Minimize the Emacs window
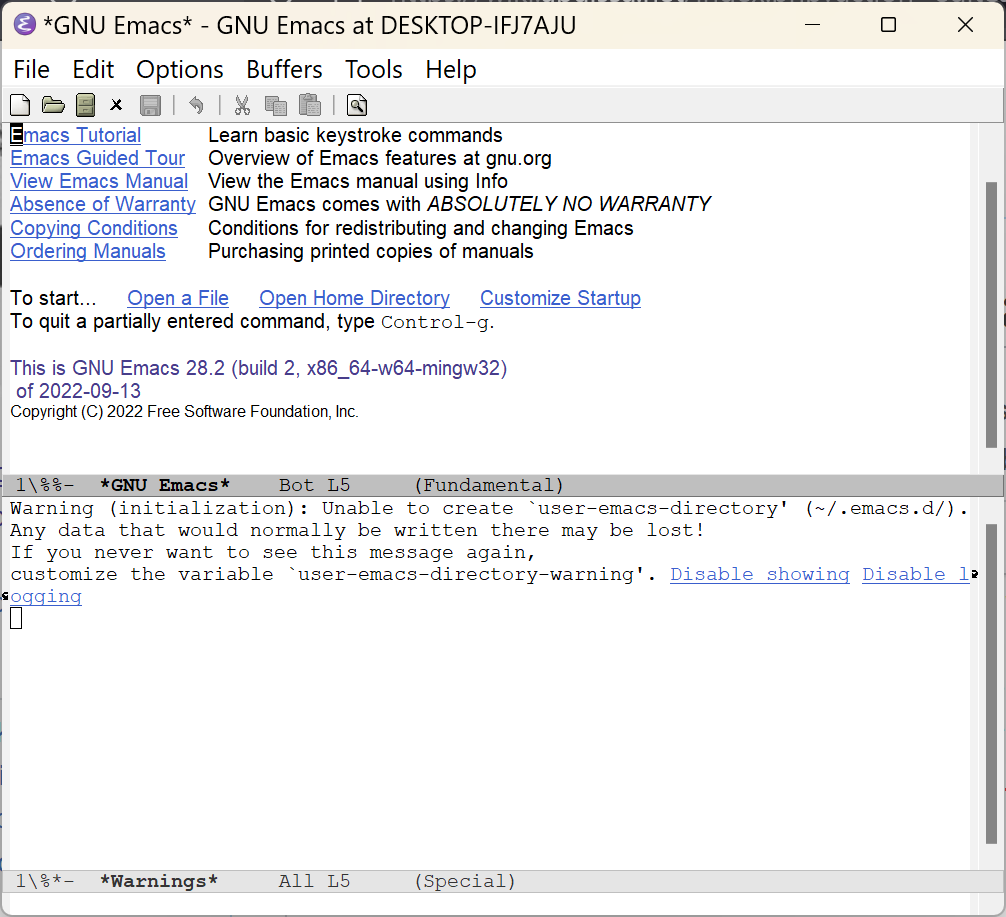 click(x=813, y=25)
